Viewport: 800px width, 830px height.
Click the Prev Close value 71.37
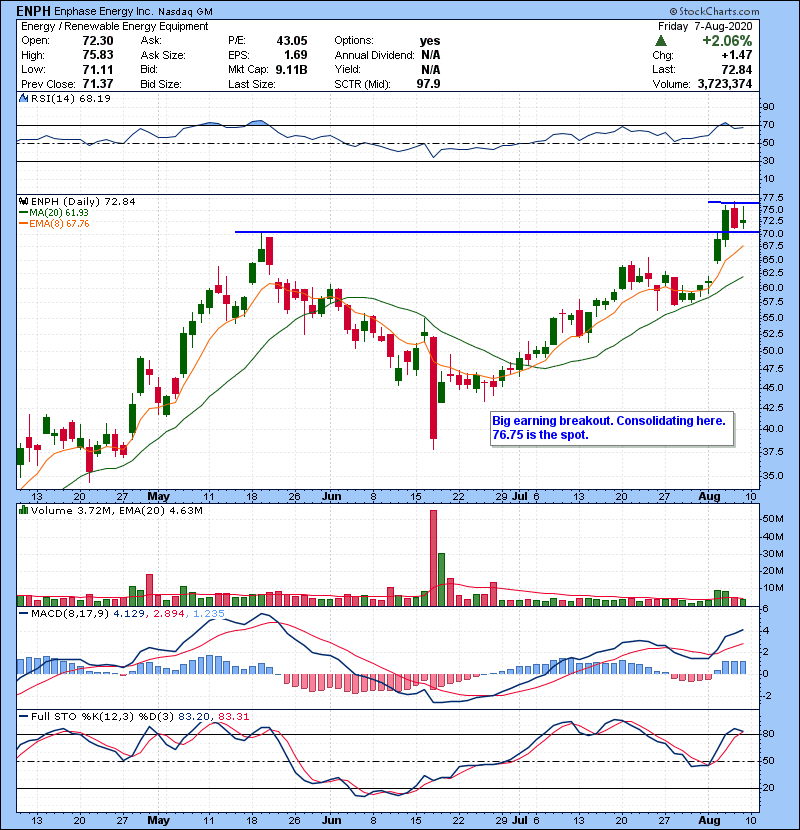(98, 84)
